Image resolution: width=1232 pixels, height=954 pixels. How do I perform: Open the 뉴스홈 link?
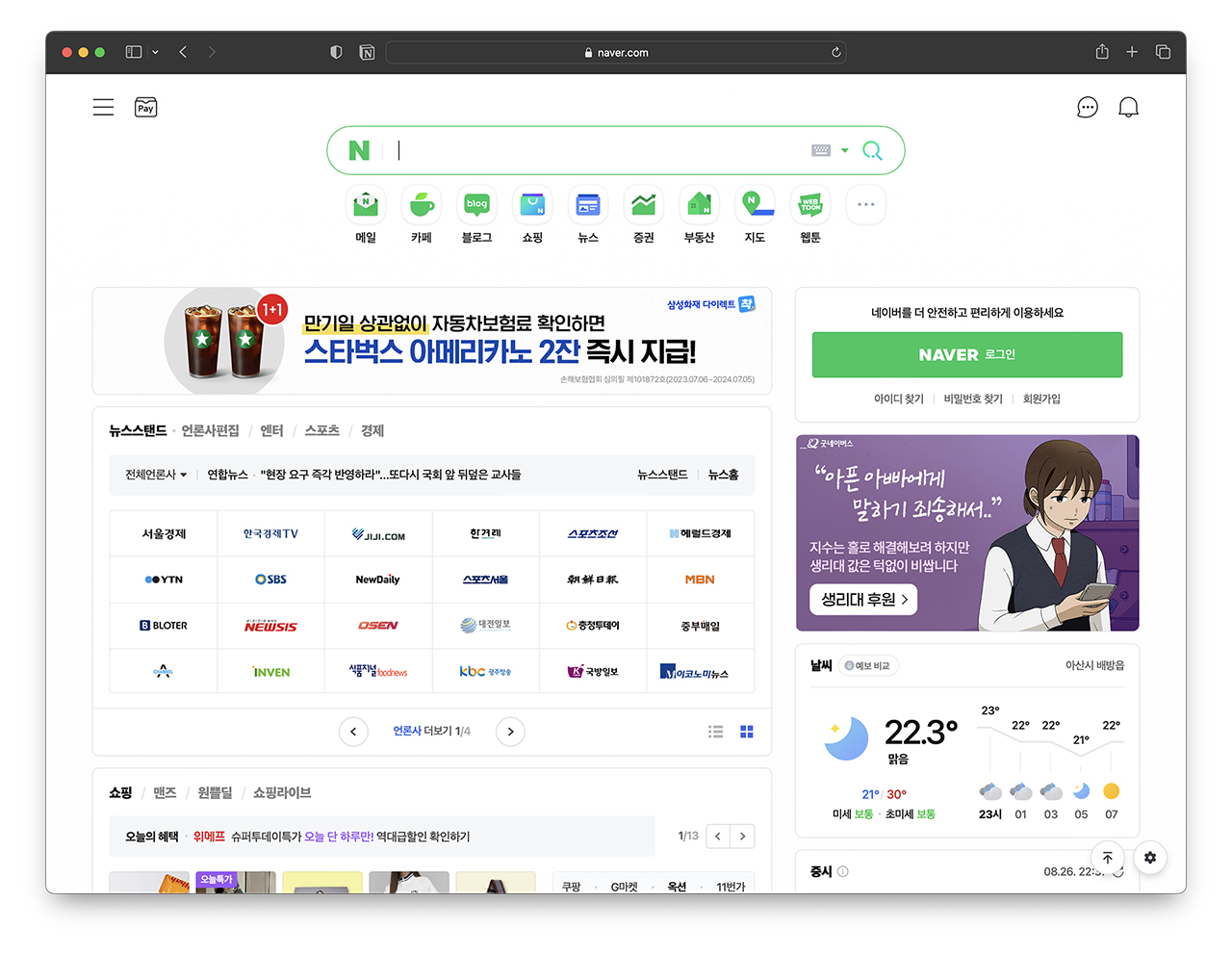click(724, 475)
